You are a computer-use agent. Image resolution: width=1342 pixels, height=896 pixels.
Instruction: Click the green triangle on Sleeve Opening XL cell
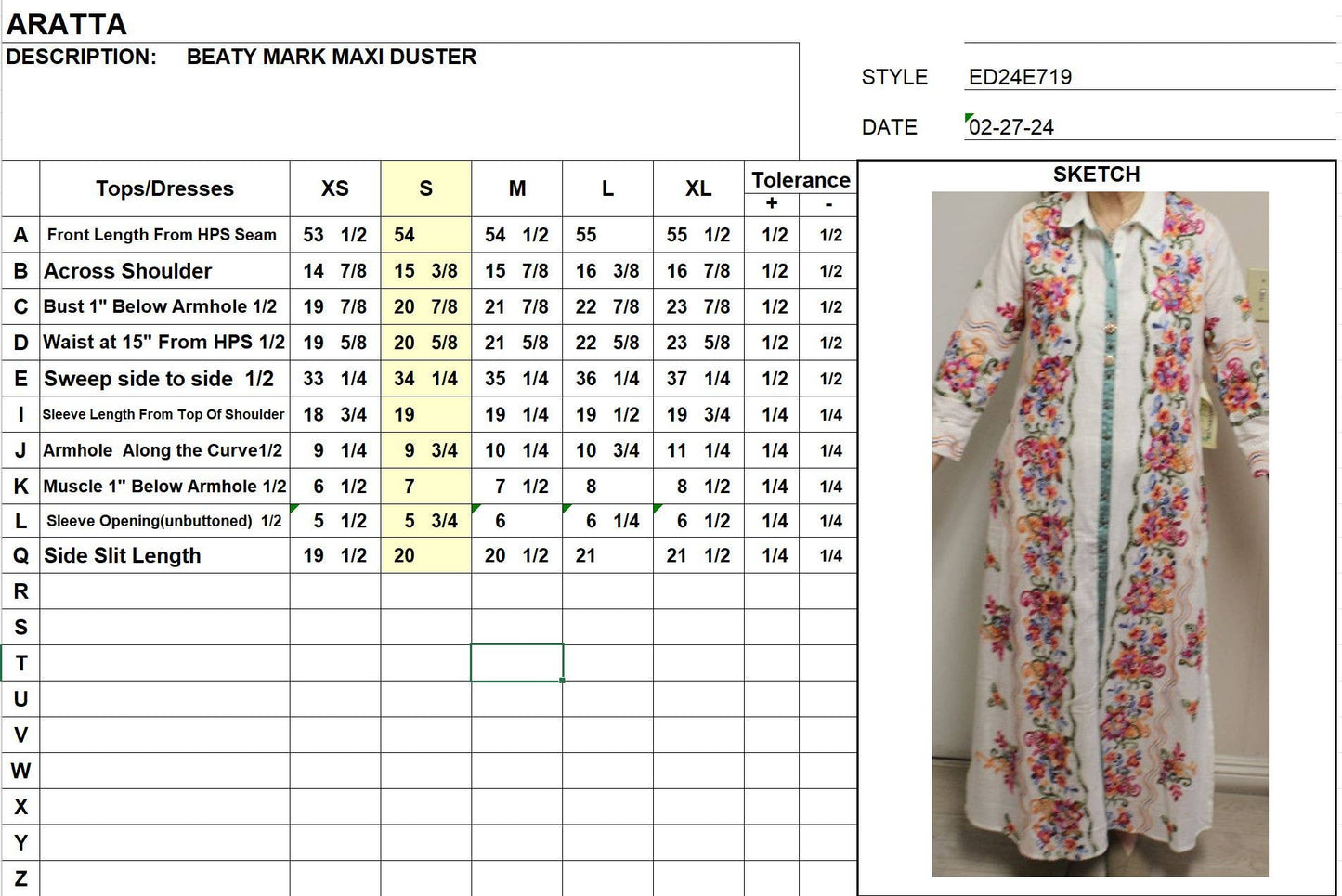click(x=656, y=509)
